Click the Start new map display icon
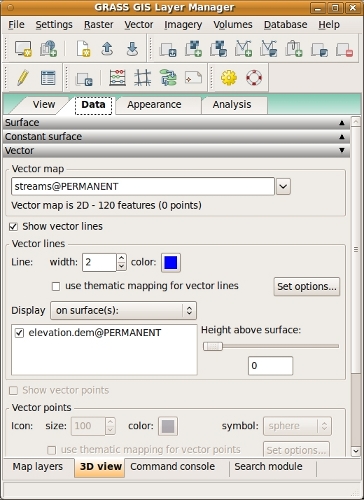Image resolution: width=364 pixels, height=500 pixels. [x=23, y=49]
